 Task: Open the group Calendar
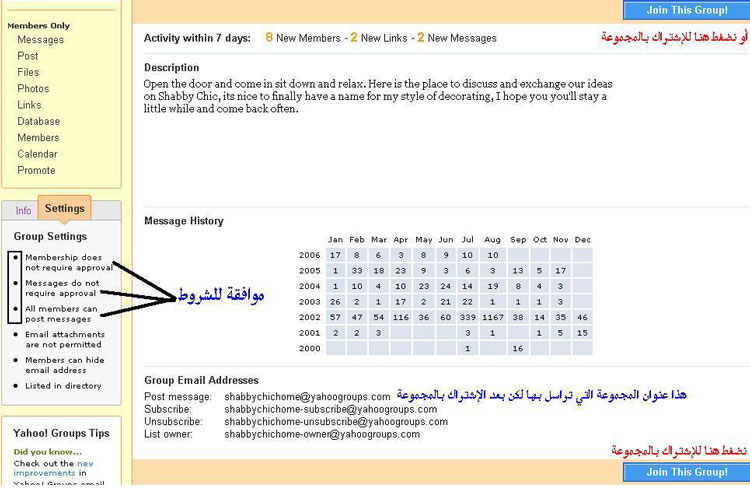(38, 154)
